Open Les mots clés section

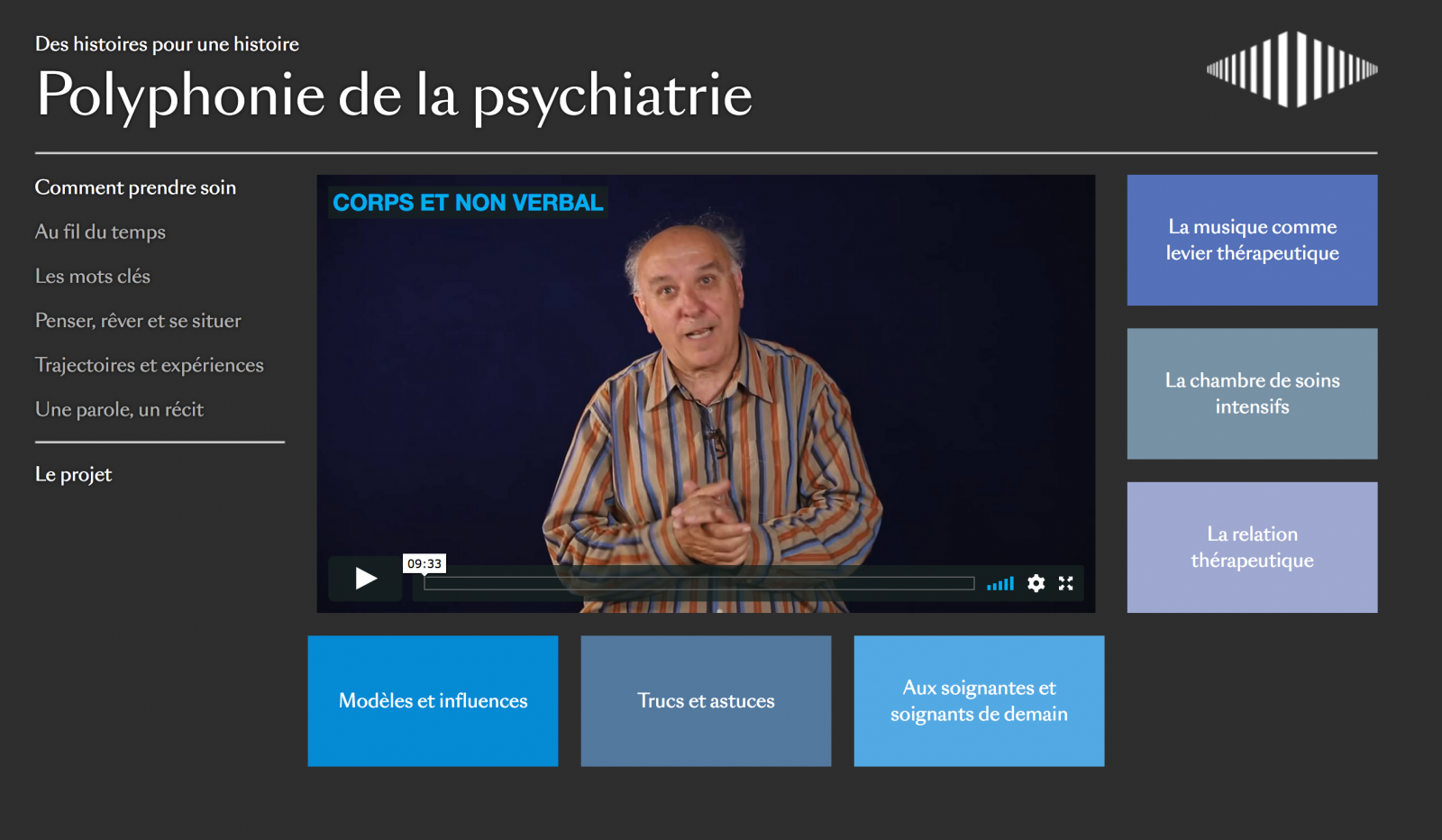93,276
